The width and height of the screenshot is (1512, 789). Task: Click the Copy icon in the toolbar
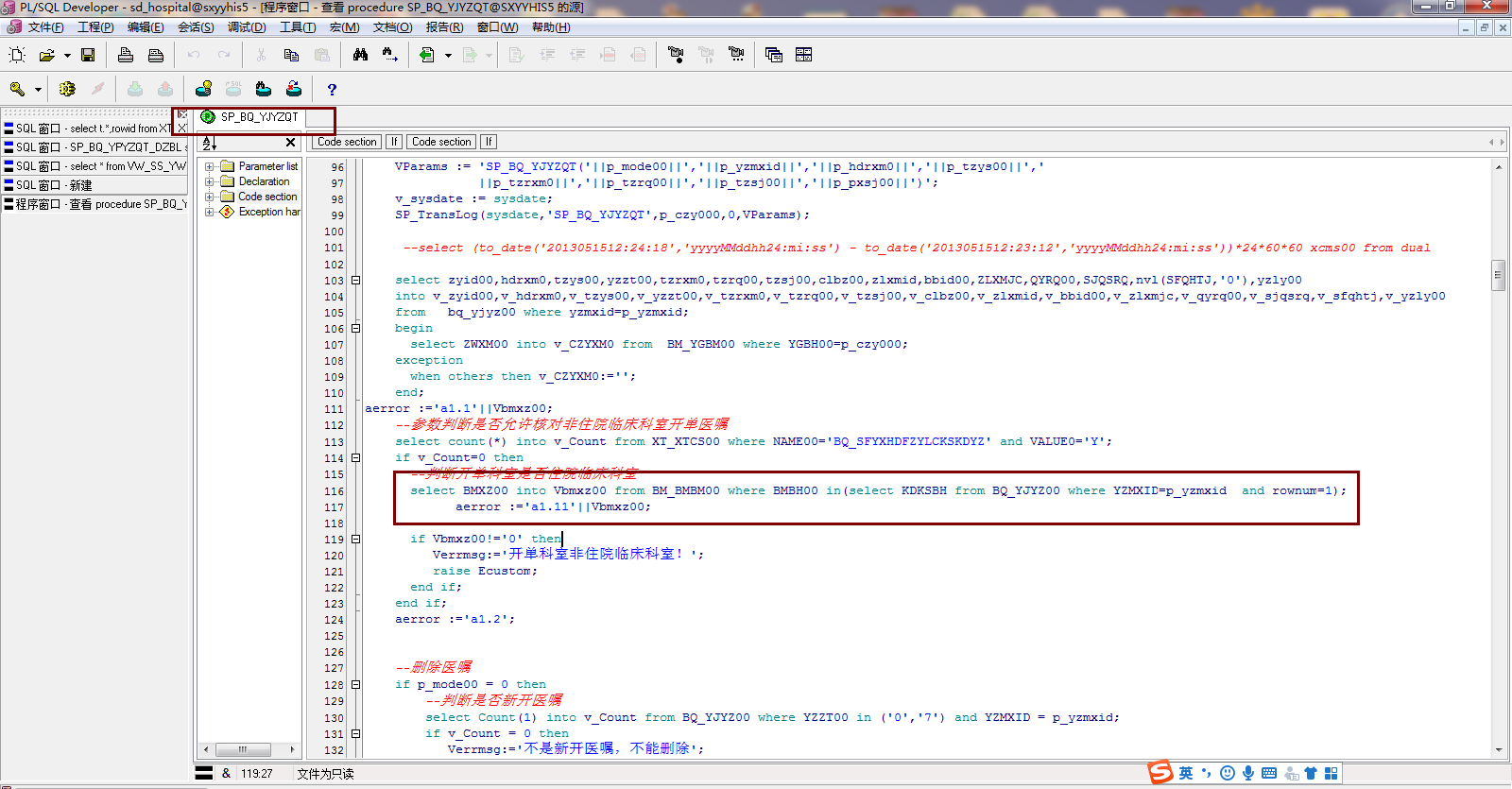291,55
